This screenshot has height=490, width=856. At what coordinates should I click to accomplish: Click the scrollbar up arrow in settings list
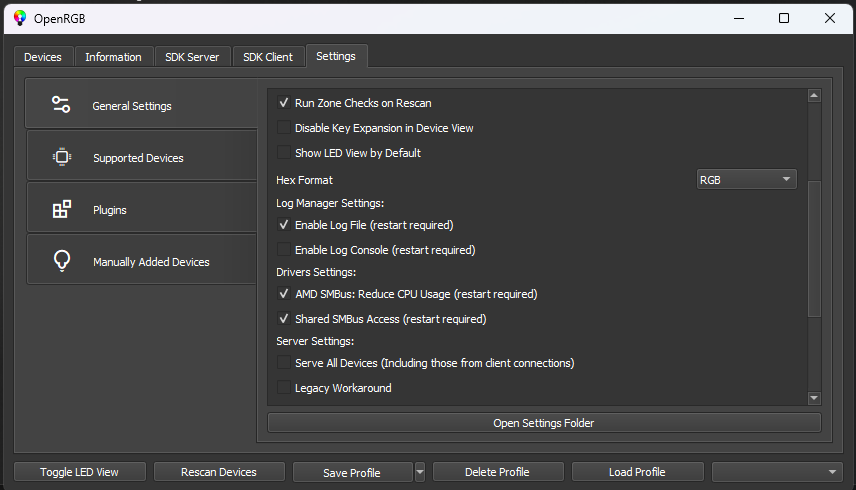(814, 95)
